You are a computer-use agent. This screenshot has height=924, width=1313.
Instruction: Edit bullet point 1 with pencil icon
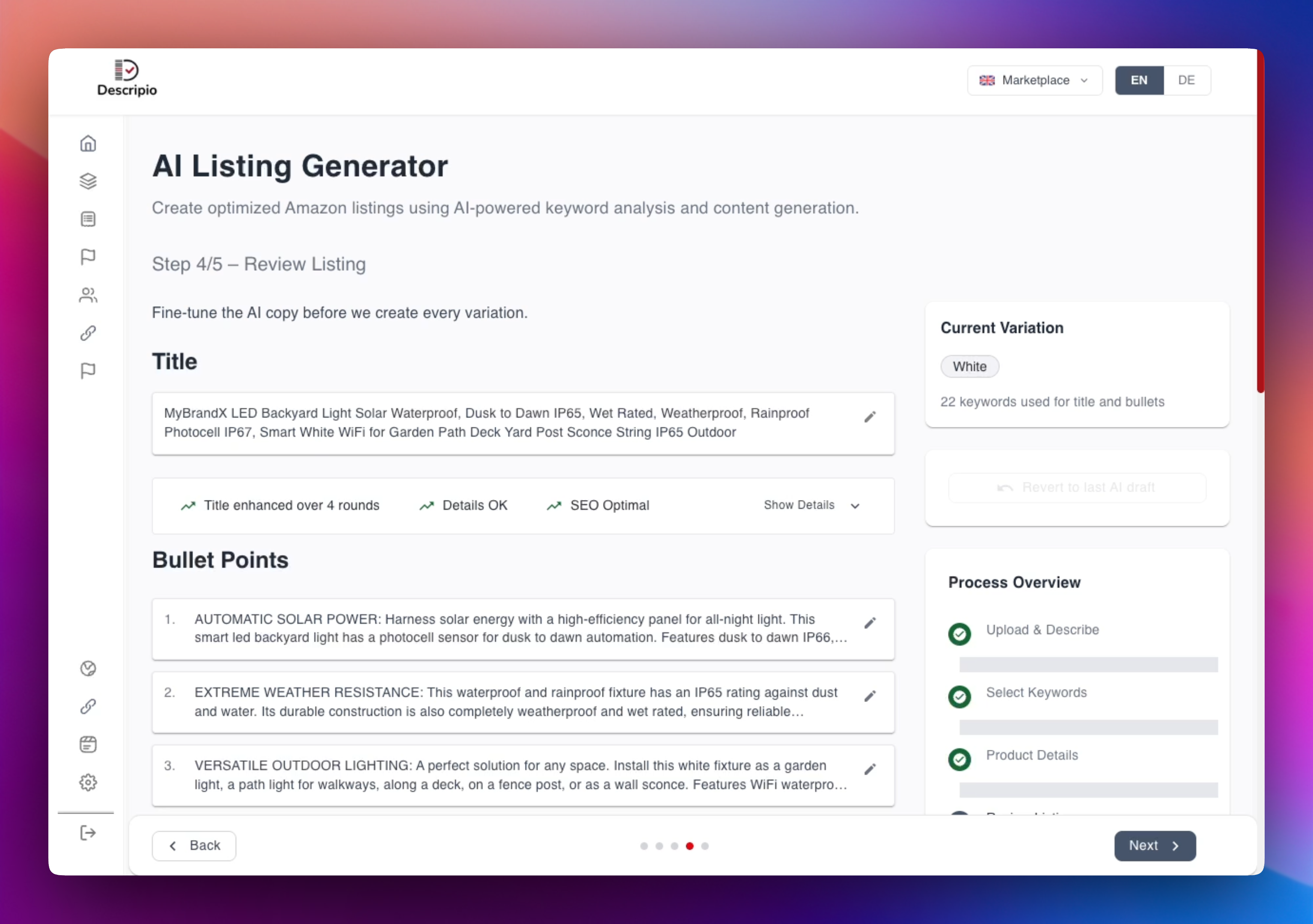[870, 623]
